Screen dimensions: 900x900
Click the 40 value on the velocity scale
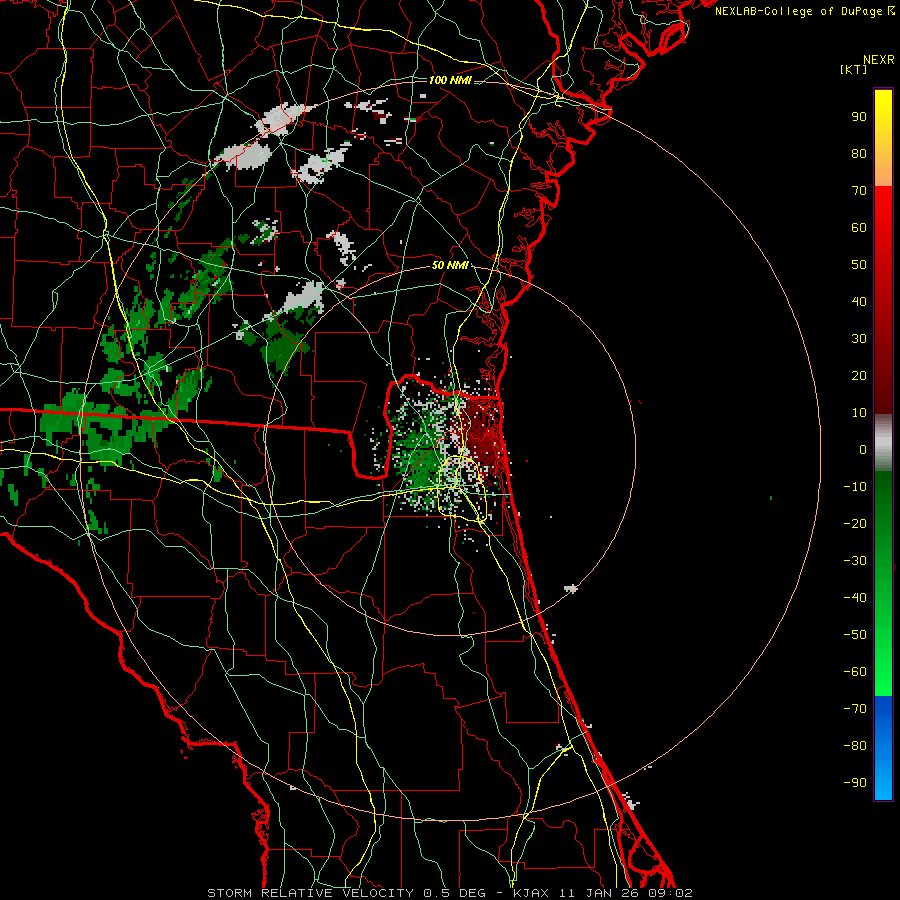(859, 302)
